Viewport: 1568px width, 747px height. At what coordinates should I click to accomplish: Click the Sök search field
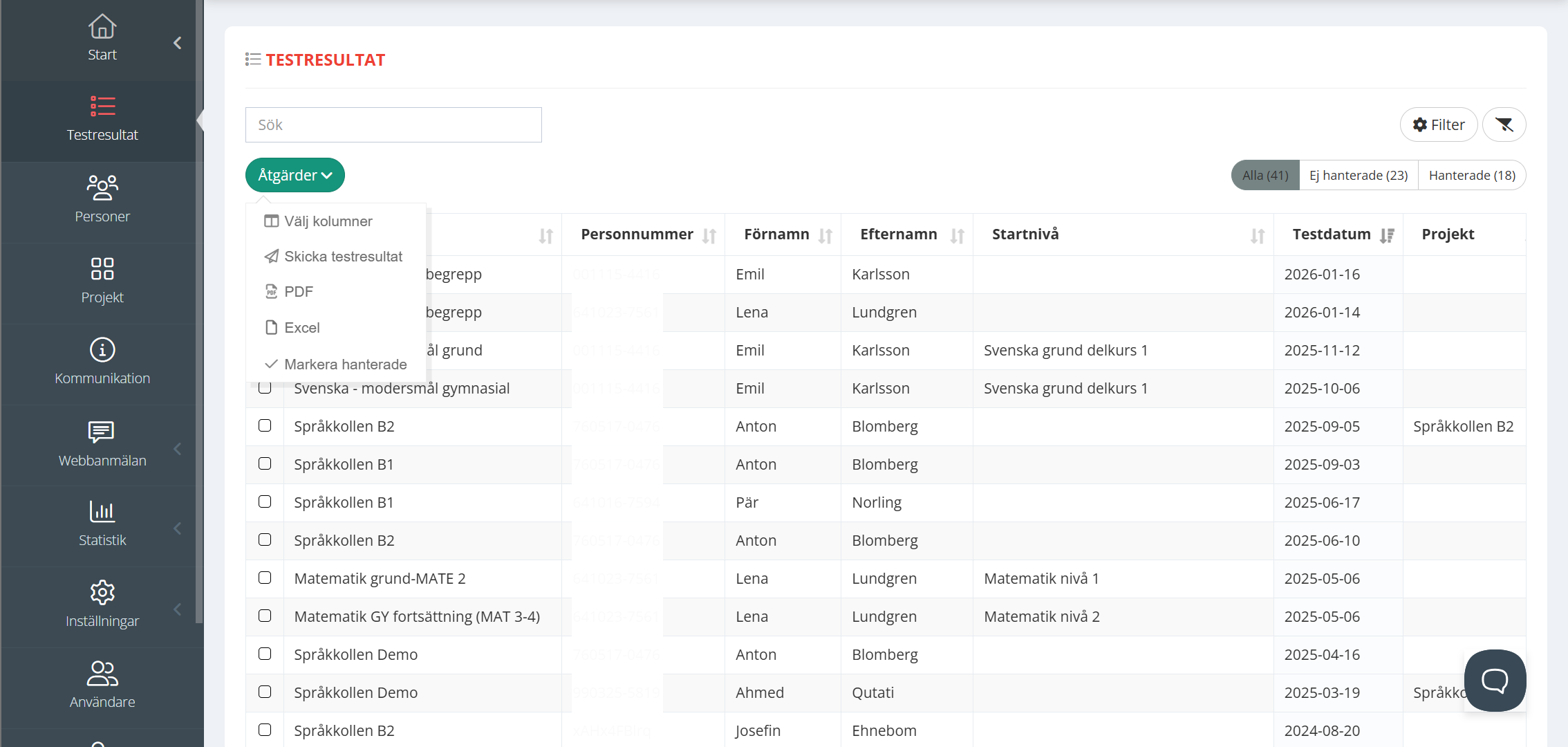393,125
